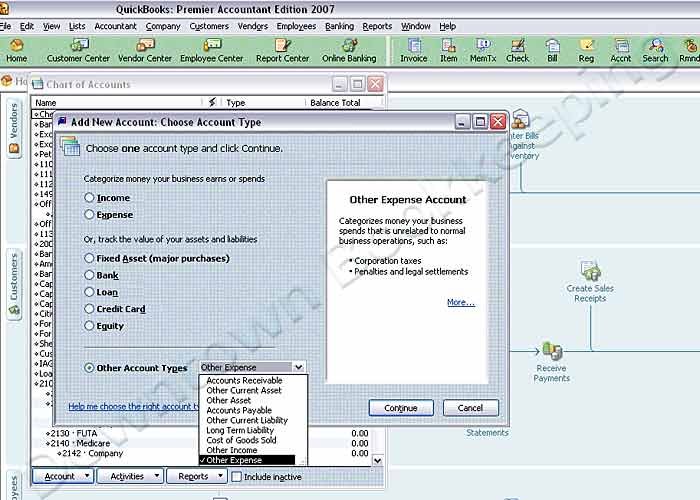Click the Name column header

[x=116, y=103]
